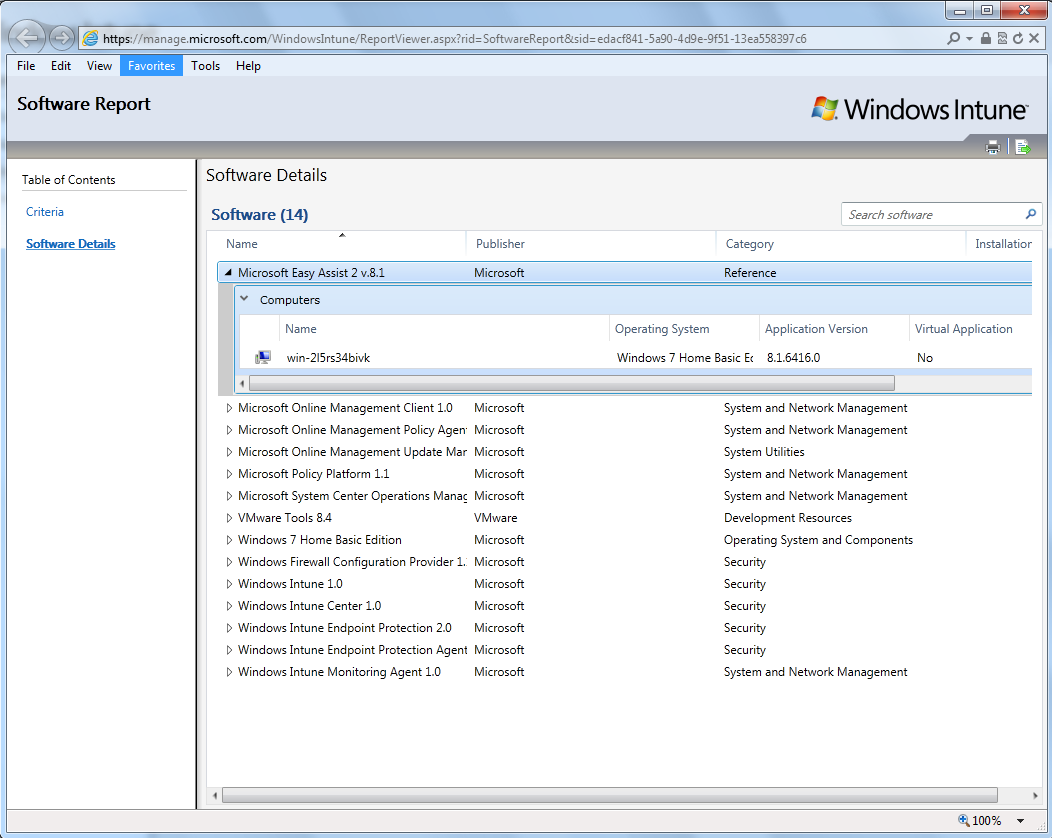
Task: Click the Operating System and Components cell
Action: point(818,540)
